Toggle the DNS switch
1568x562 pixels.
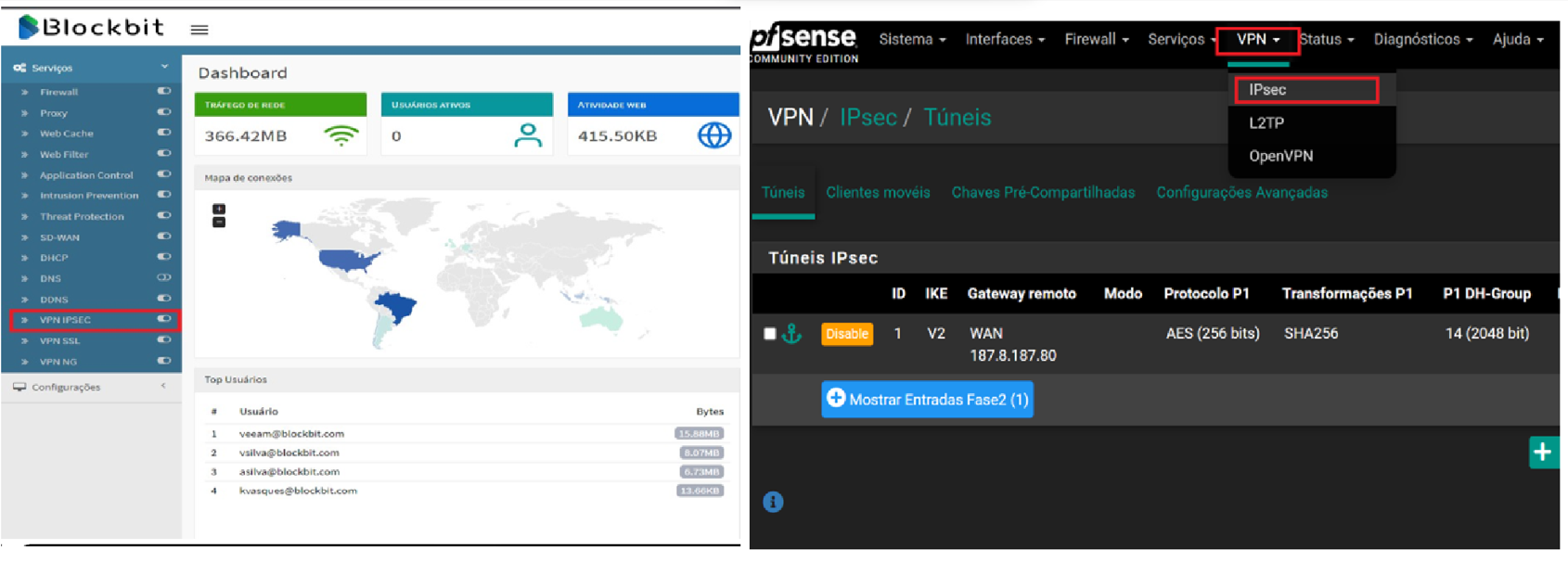164,277
